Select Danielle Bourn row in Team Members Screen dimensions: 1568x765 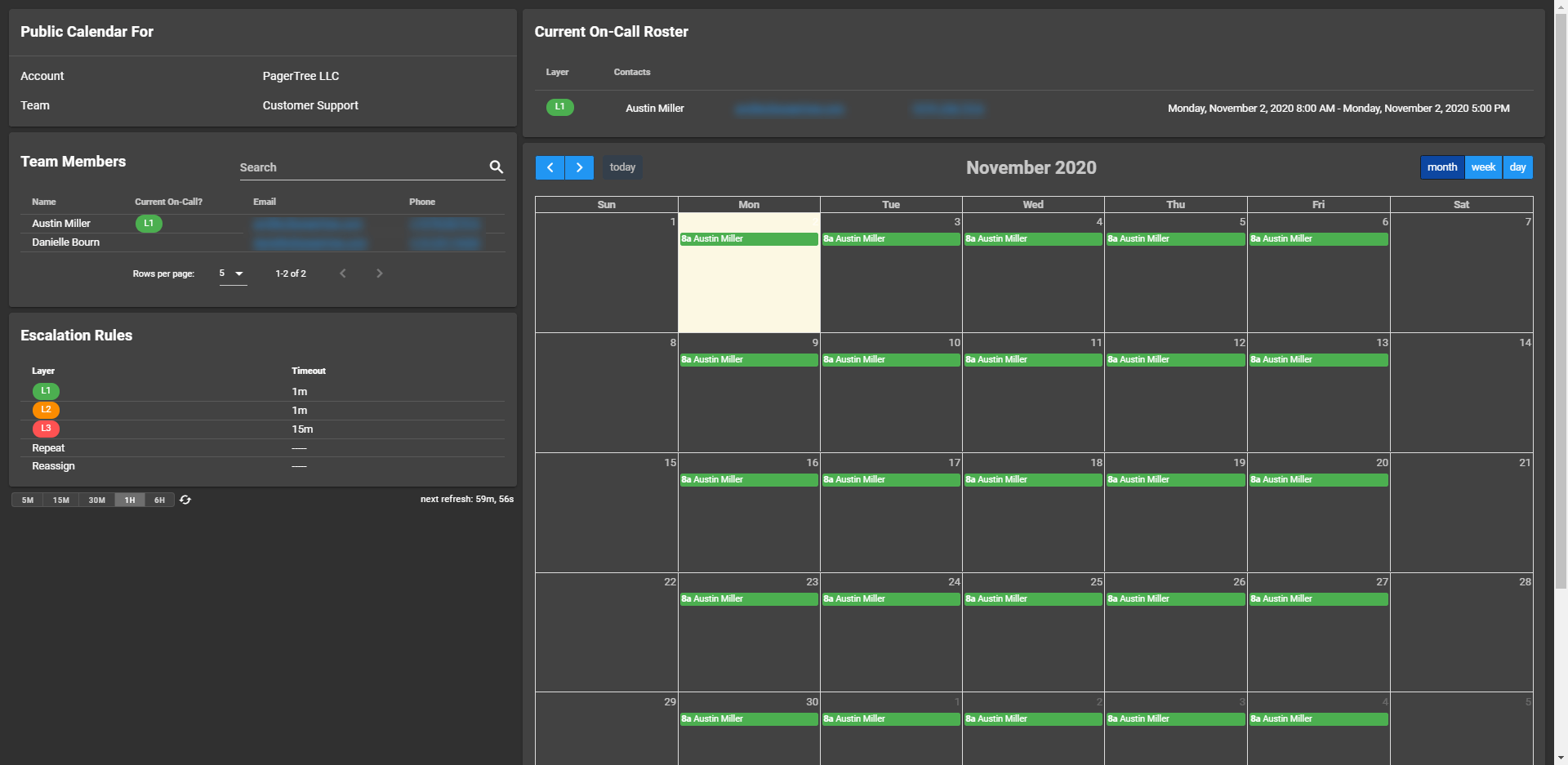262,242
